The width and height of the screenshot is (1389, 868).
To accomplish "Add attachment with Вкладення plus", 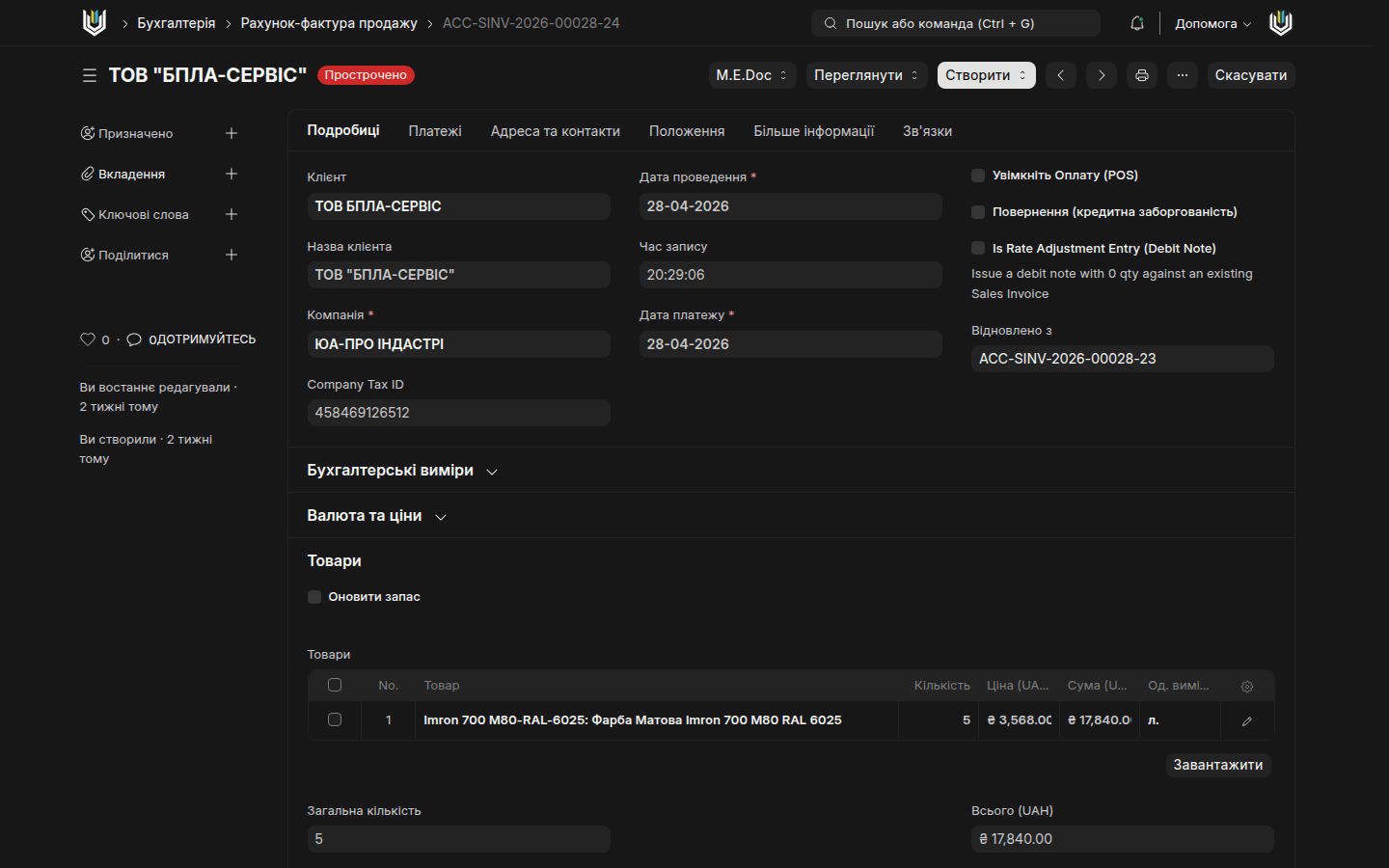I will (x=231, y=174).
